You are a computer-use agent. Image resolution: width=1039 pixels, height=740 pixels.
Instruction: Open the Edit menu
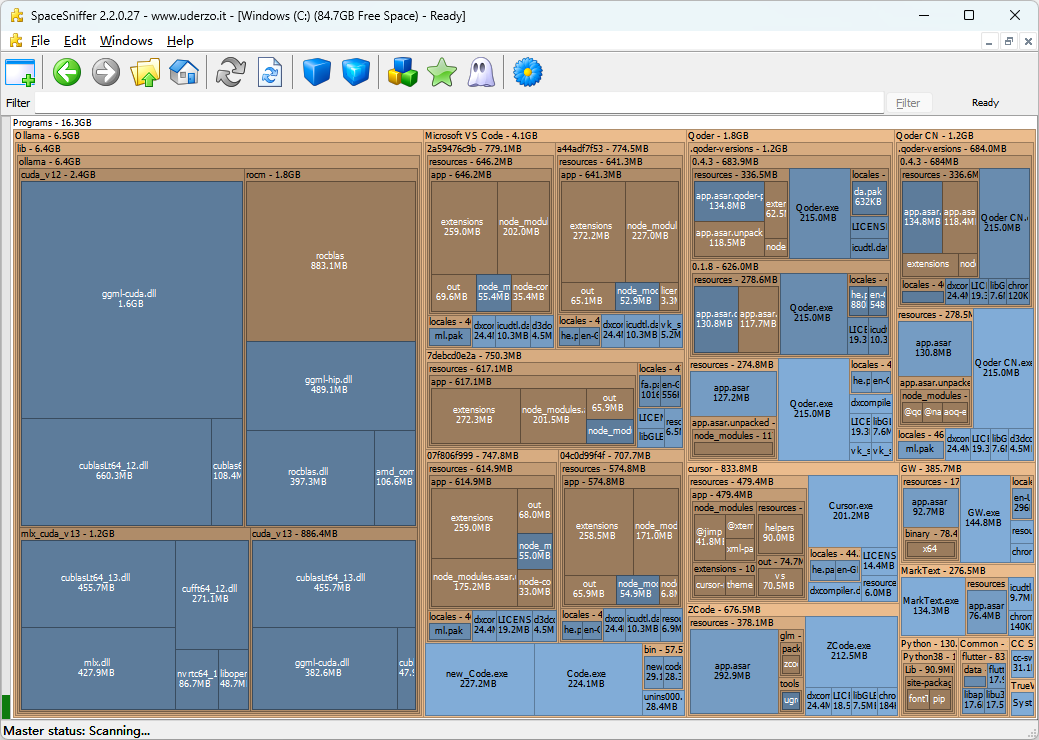click(75, 40)
